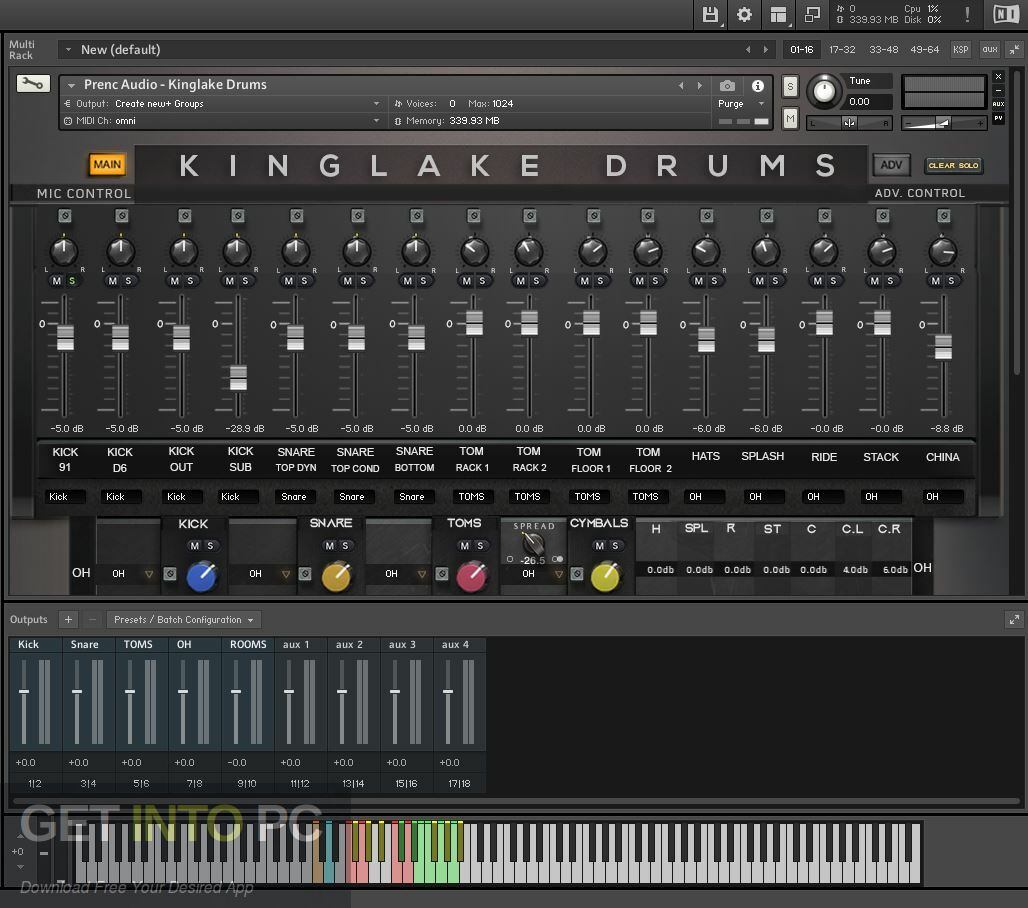Screen dimensions: 1028x908
Task: Click the Kick output channel fader
Action: tap(24, 692)
